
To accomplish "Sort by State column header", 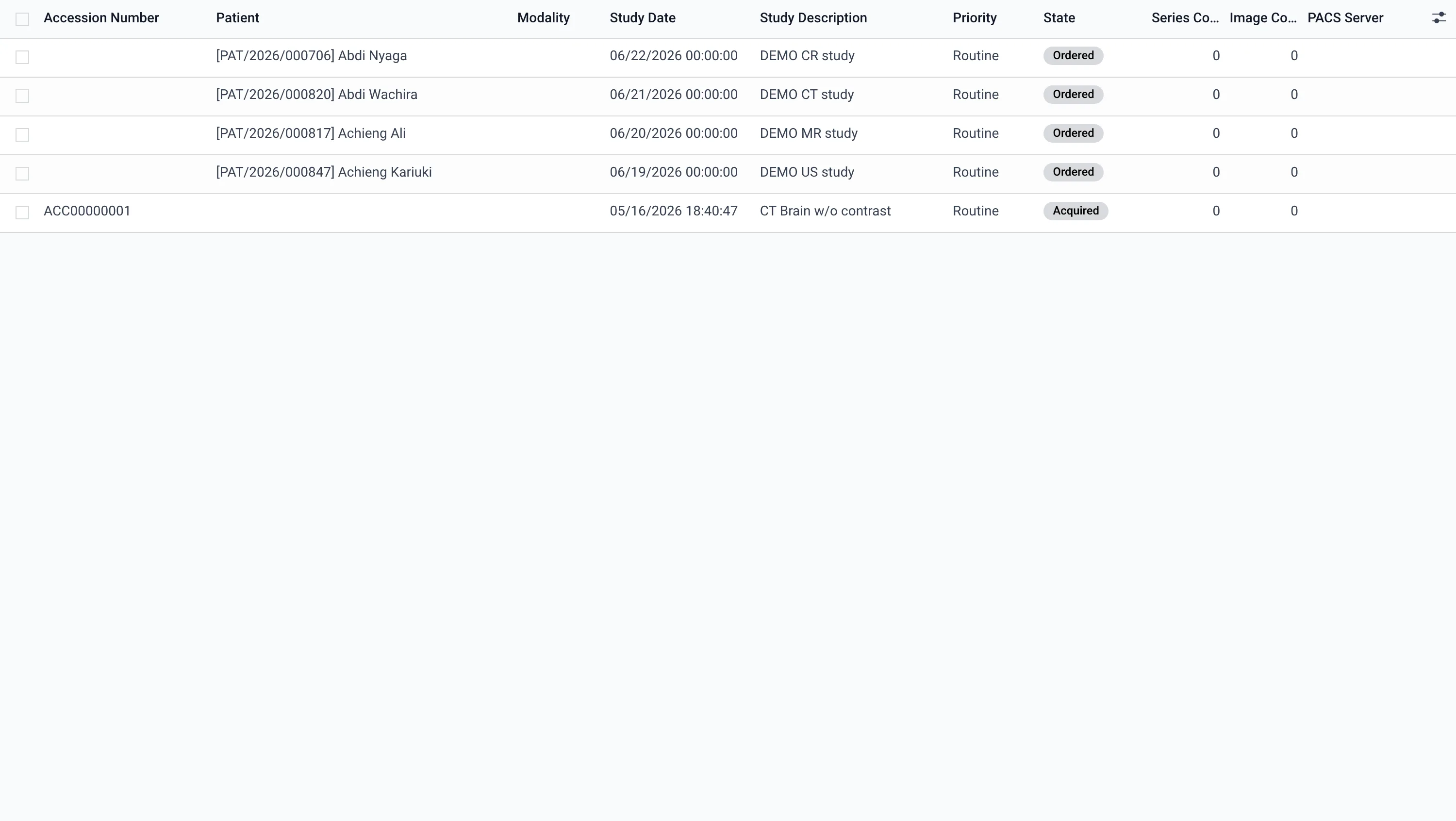I will tap(1059, 18).
